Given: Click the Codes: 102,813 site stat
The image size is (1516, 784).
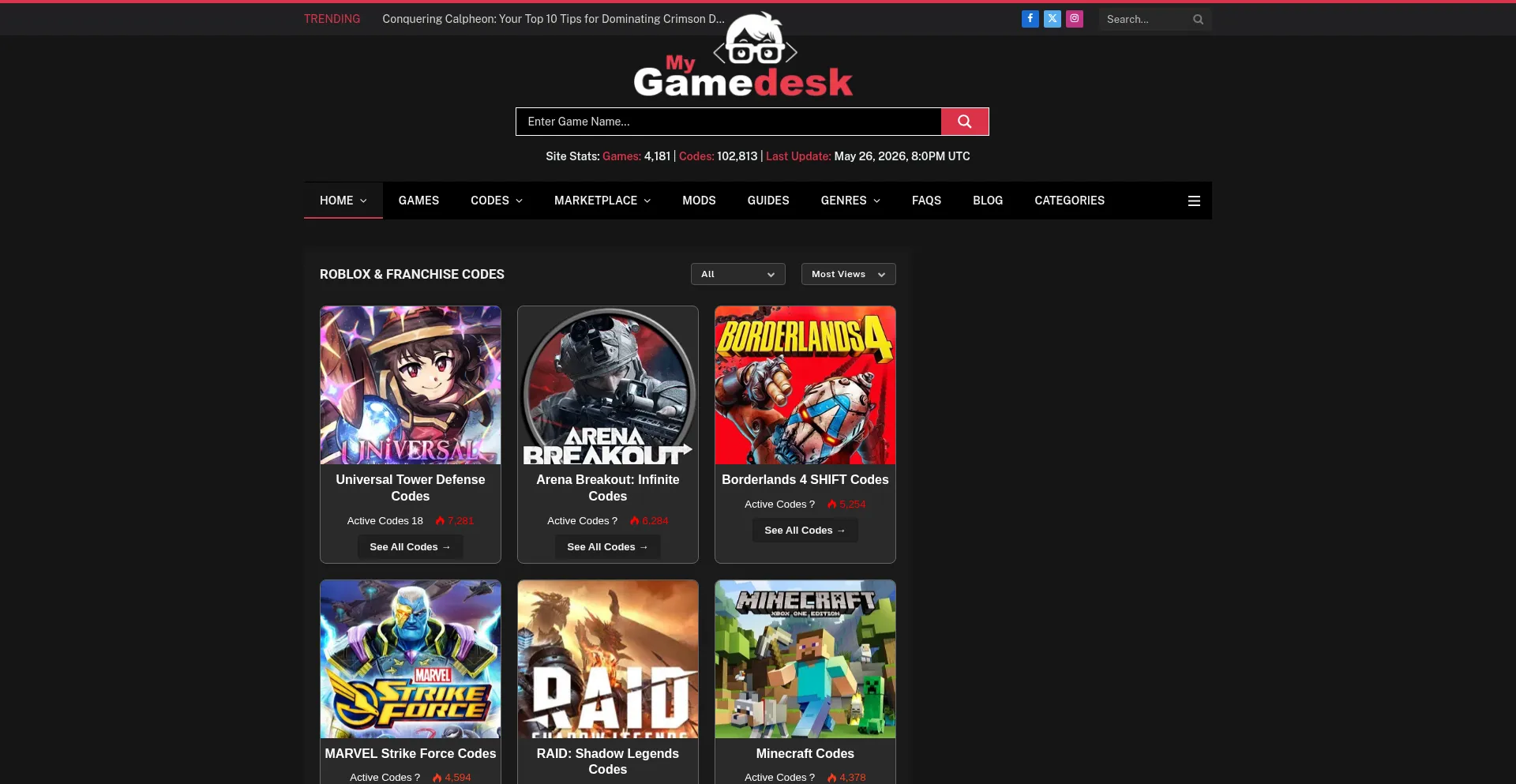Looking at the screenshot, I should [718, 156].
